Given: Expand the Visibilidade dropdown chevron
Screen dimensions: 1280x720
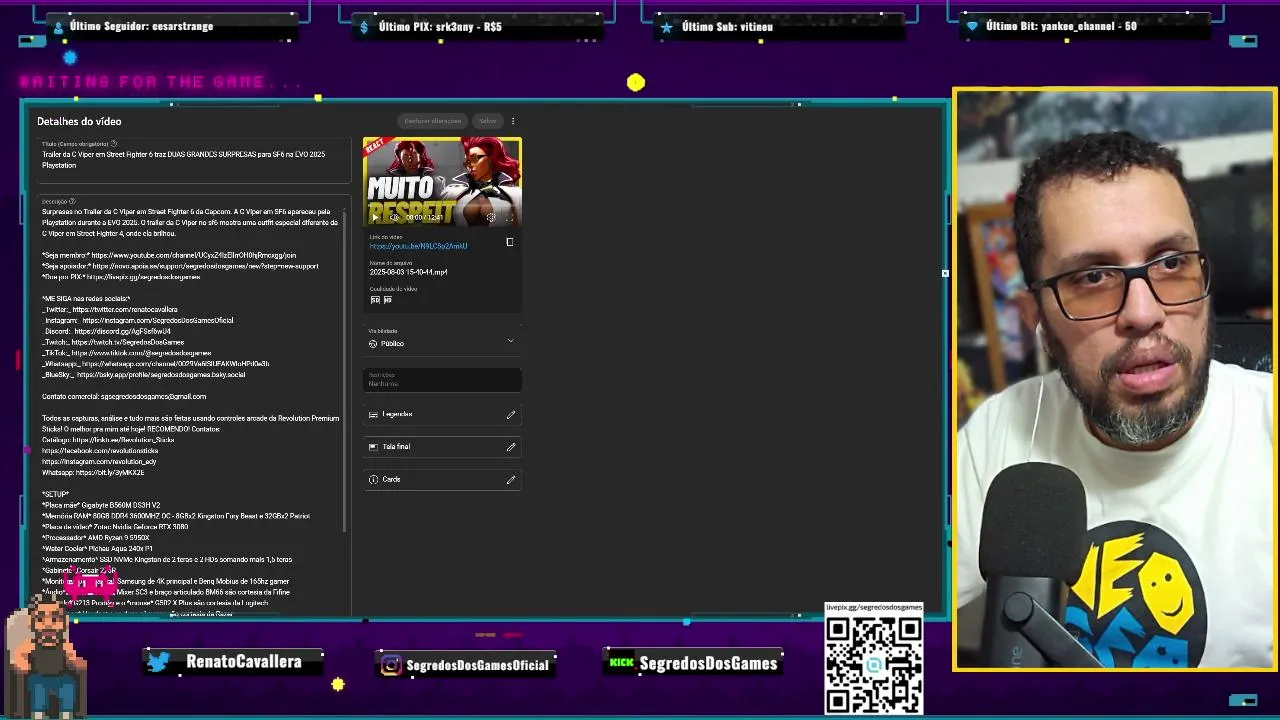Looking at the screenshot, I should [510, 341].
